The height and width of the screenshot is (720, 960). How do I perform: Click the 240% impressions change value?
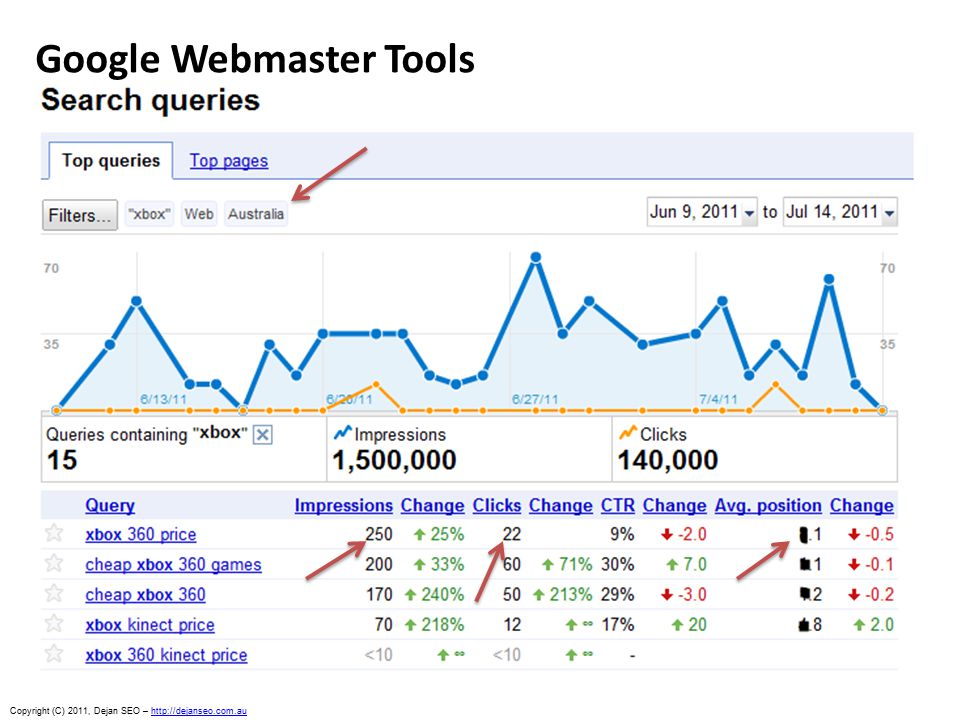tap(442, 594)
